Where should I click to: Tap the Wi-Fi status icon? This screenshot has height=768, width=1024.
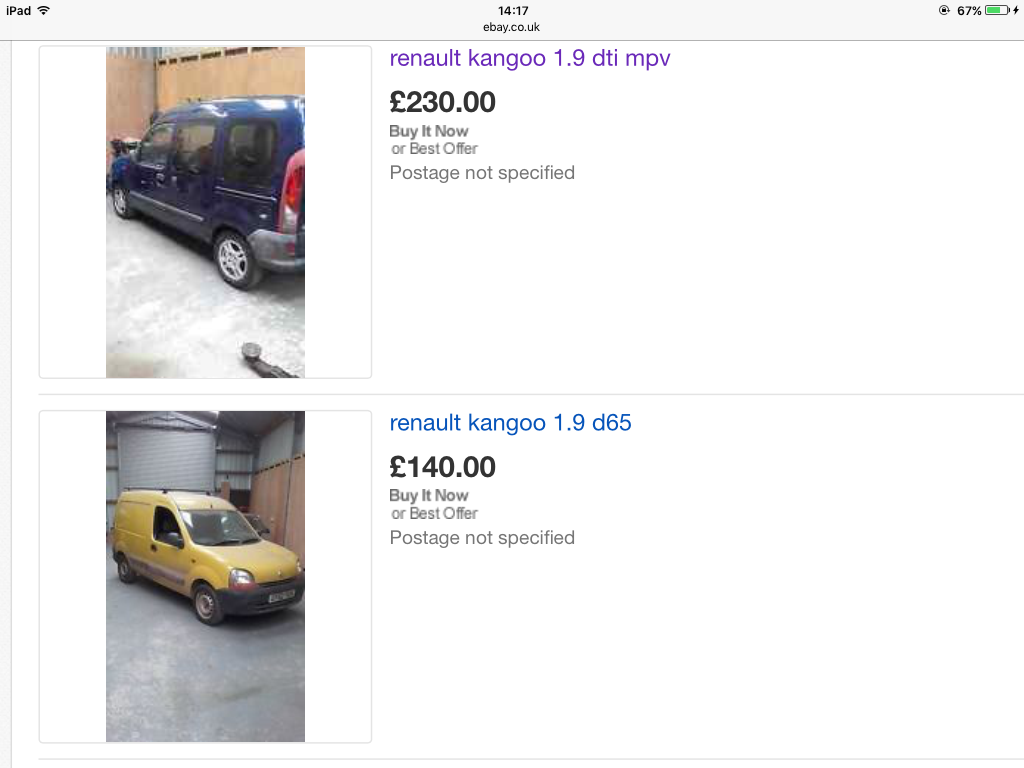[44, 10]
